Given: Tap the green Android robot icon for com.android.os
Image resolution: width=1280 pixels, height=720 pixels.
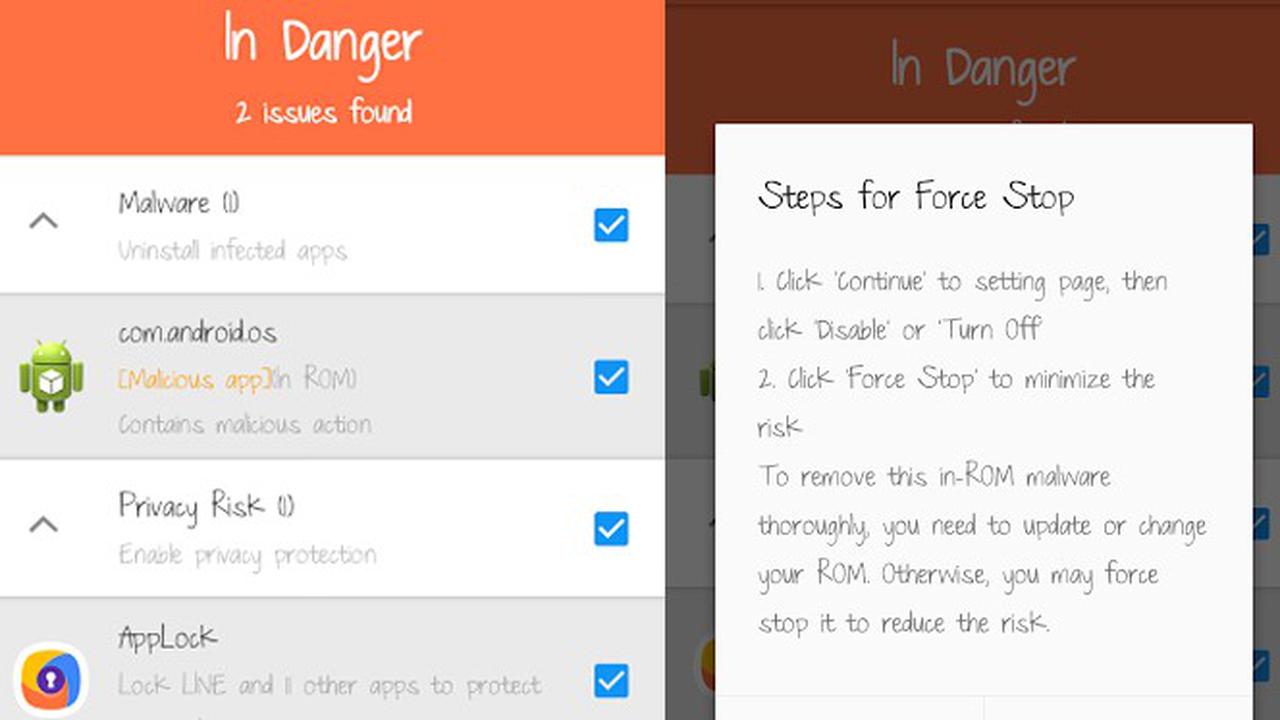Looking at the screenshot, I should (x=52, y=377).
